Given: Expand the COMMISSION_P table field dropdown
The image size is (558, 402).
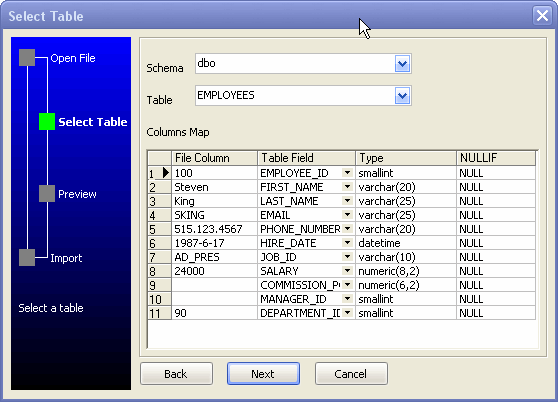Looking at the screenshot, I should pos(347,285).
